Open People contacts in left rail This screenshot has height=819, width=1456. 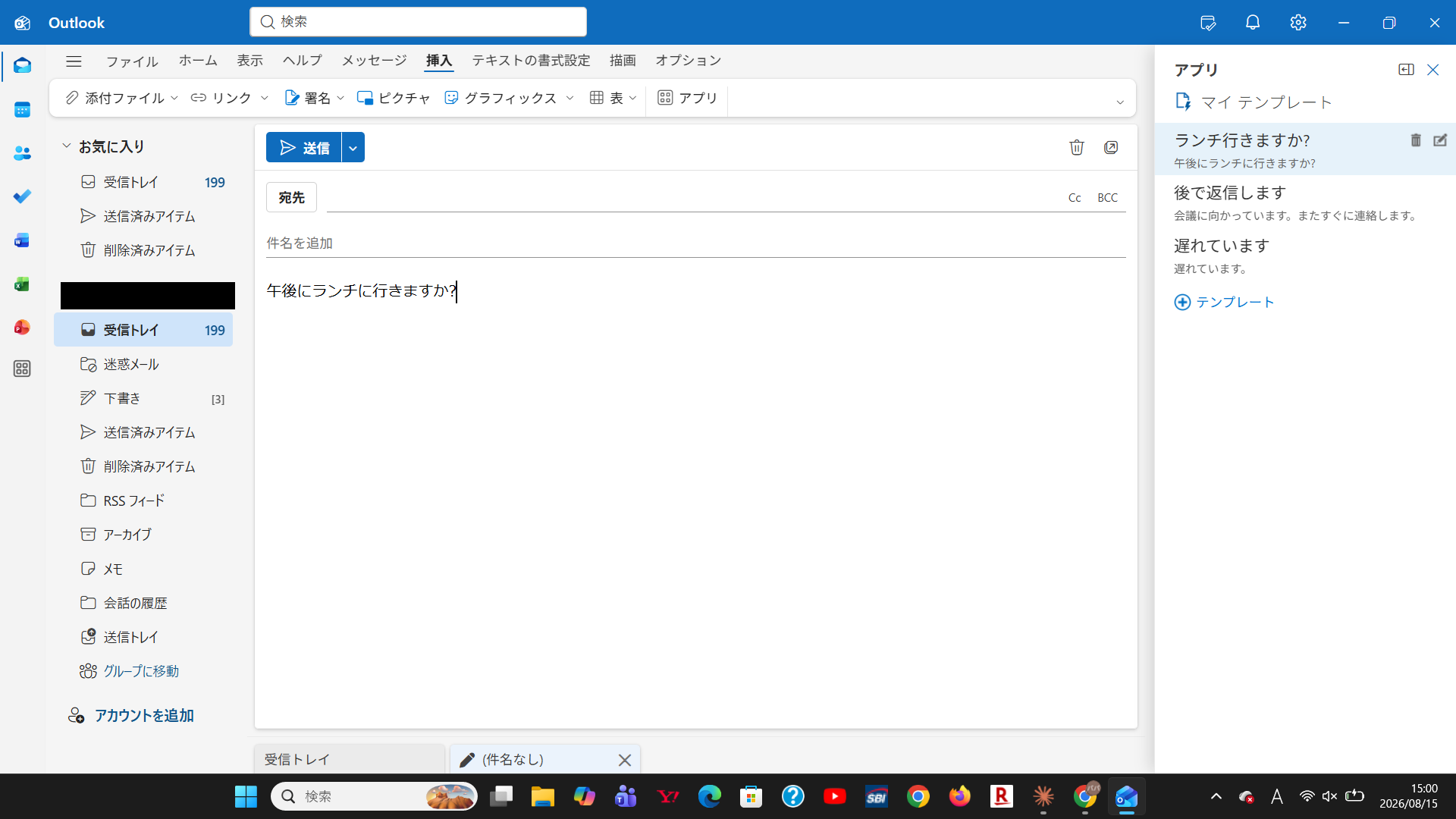22,153
